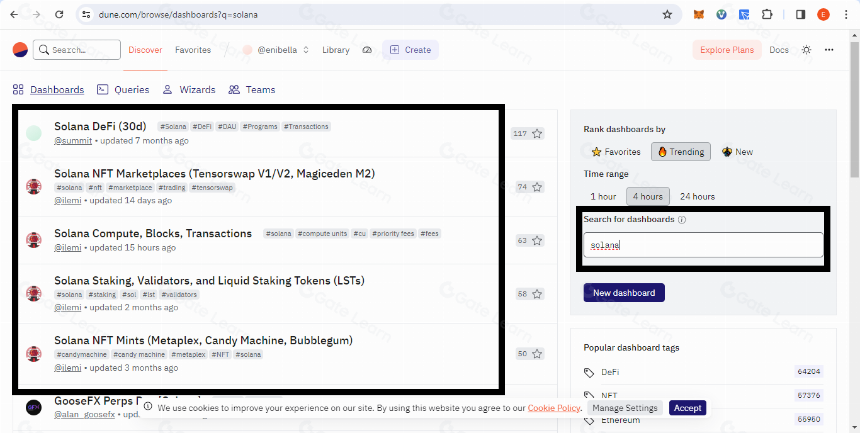Star the Solana Staking dashboard
The image size is (860, 433).
coord(537,294)
